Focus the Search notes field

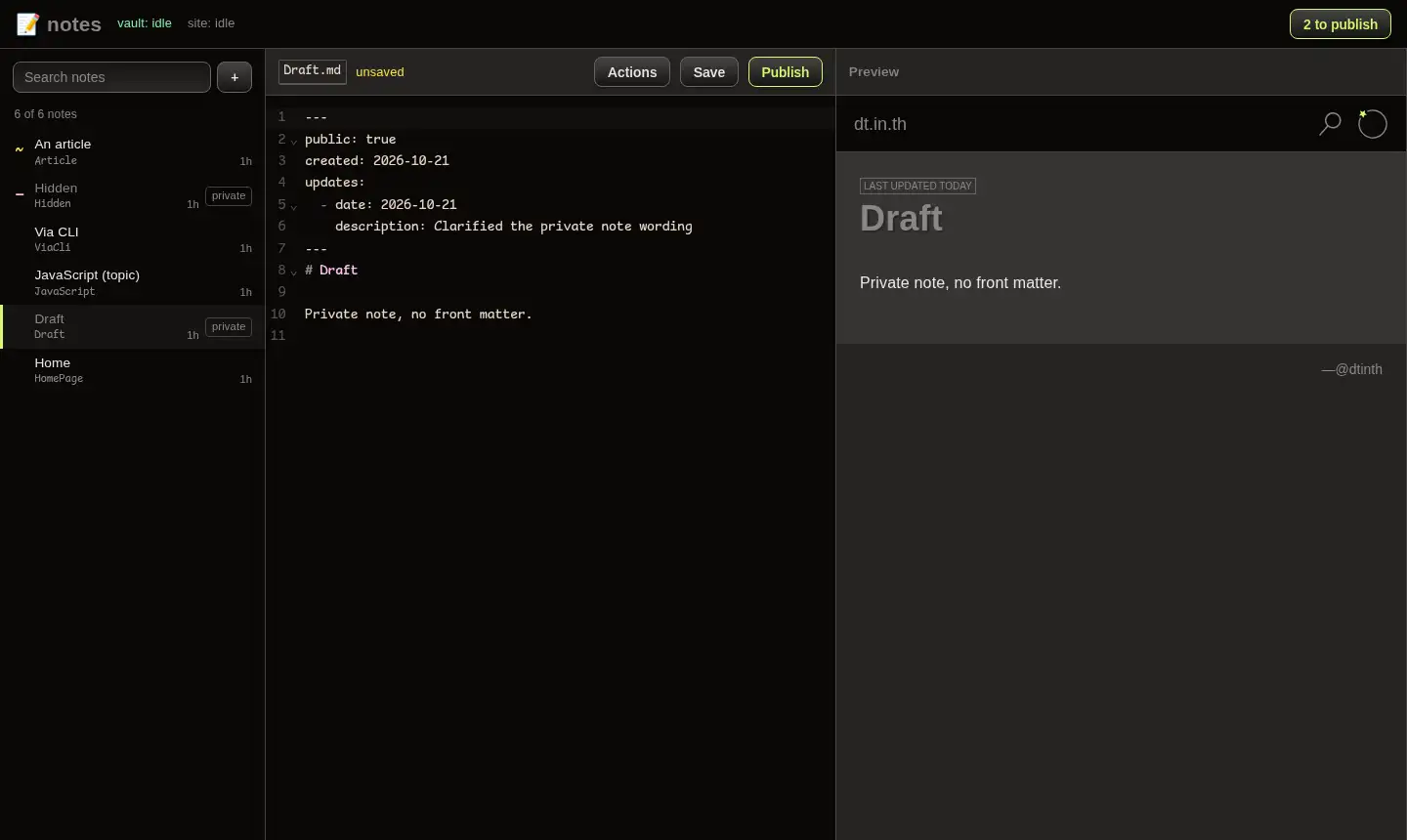point(111,77)
